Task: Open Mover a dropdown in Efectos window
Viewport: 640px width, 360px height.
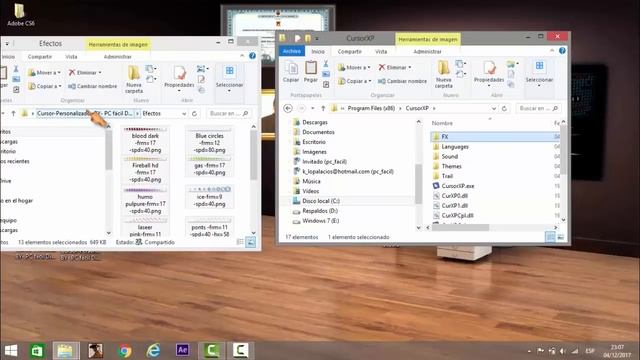Action: coord(44,72)
